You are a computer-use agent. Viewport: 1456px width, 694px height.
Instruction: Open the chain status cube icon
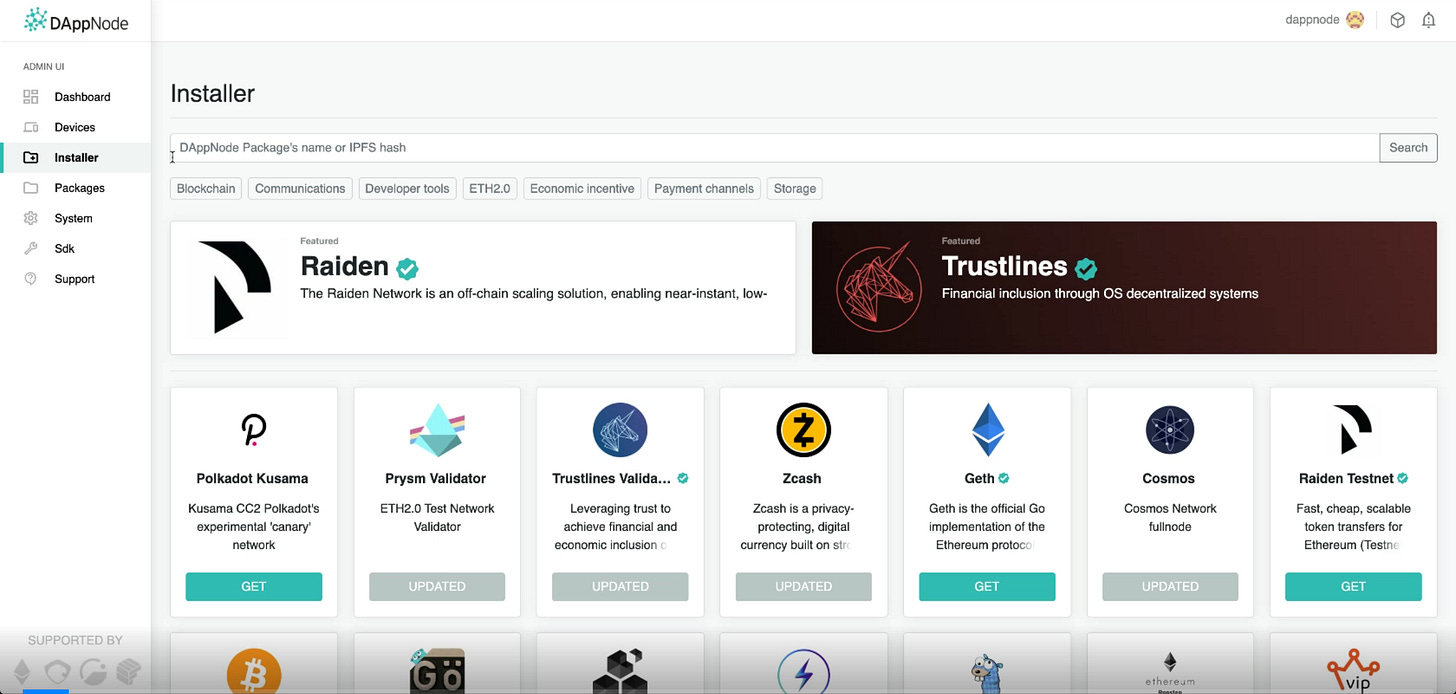(1398, 20)
